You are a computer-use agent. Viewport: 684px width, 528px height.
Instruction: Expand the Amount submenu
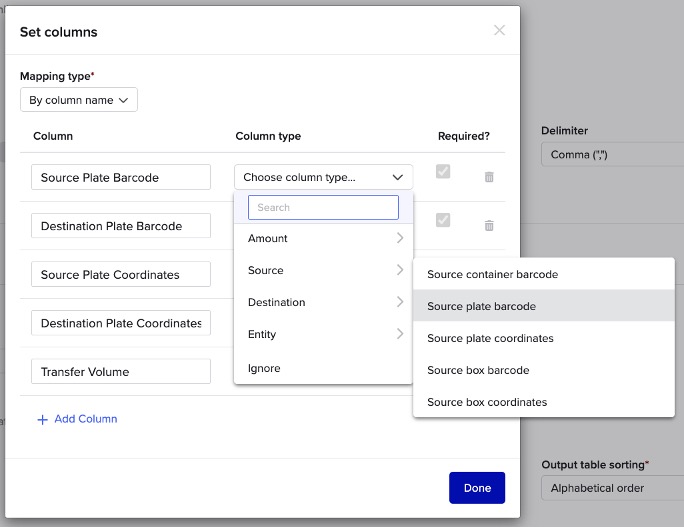[x=323, y=238]
